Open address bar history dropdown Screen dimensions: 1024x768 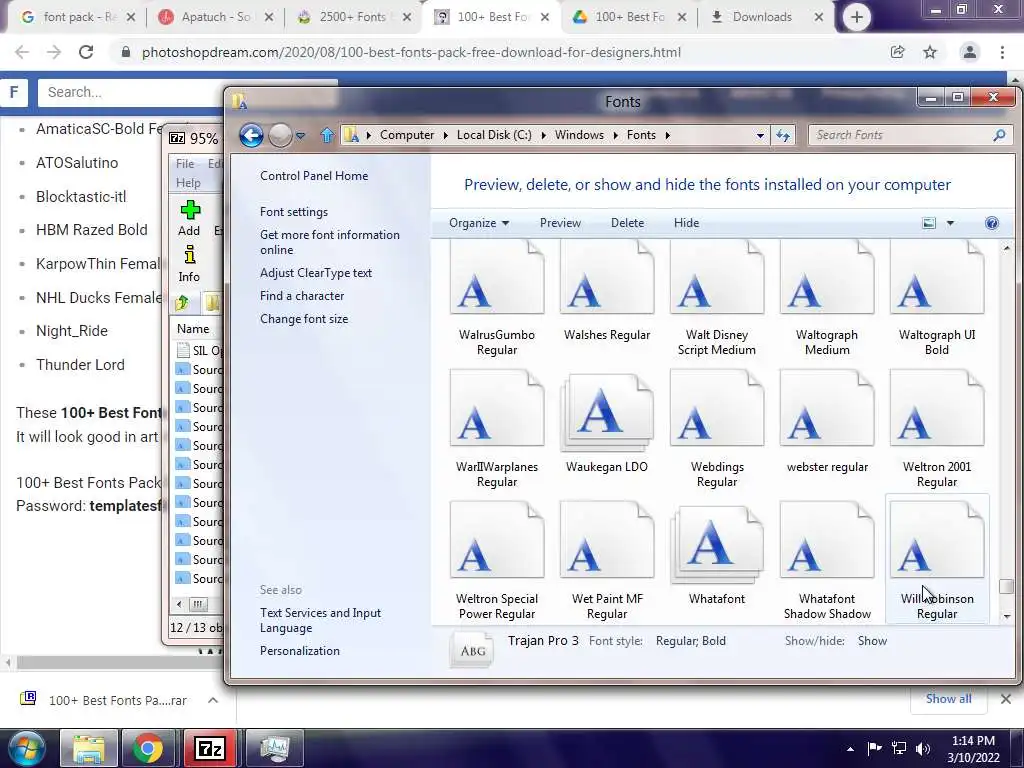point(760,135)
